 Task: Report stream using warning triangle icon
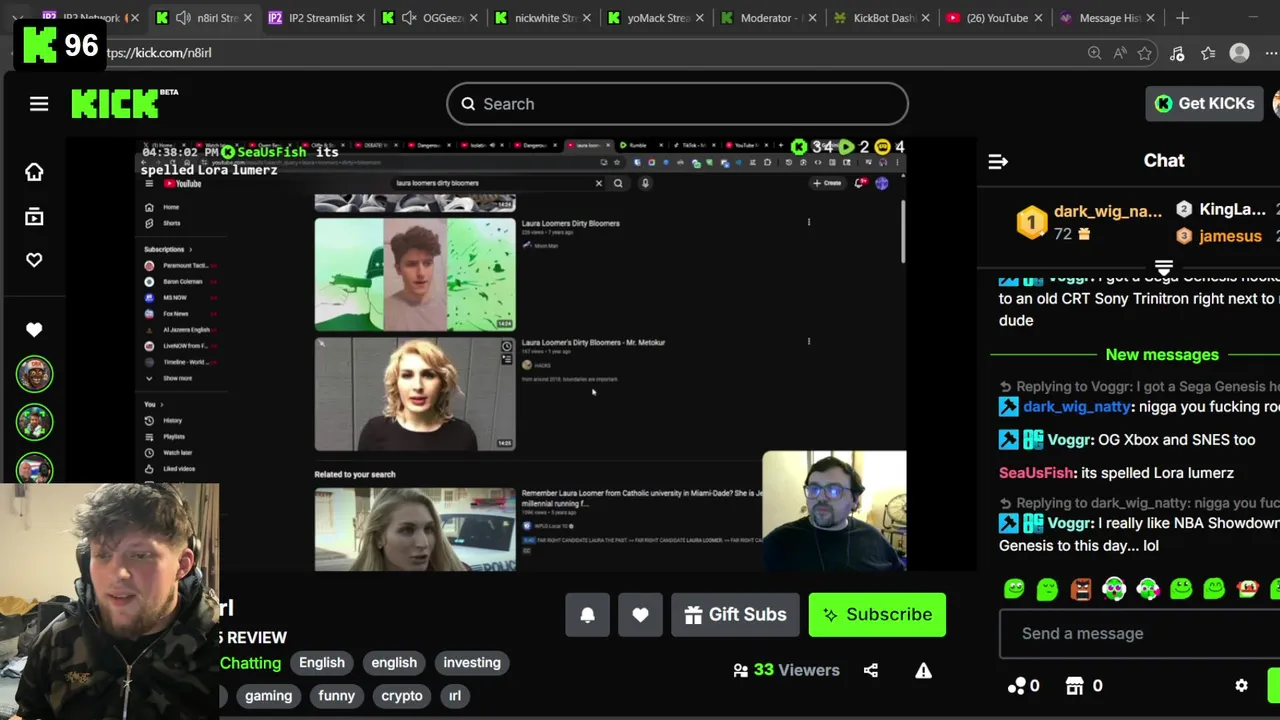[x=923, y=670]
